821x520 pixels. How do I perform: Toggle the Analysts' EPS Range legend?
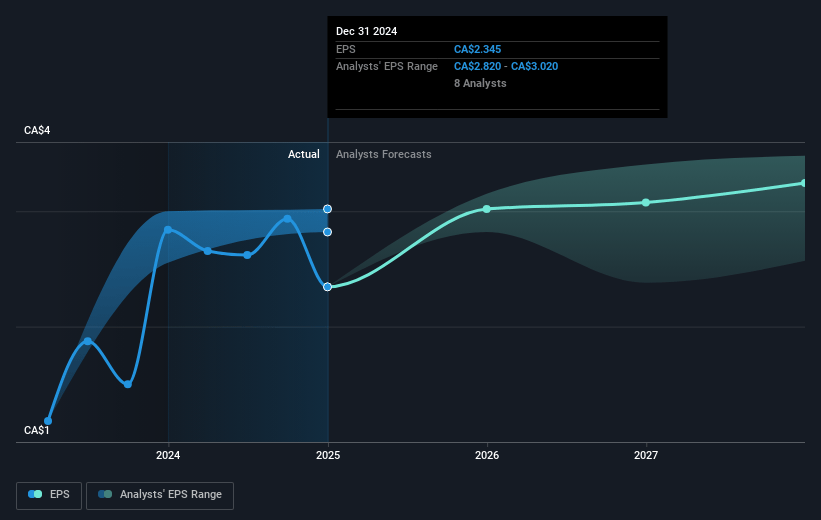click(x=160, y=495)
